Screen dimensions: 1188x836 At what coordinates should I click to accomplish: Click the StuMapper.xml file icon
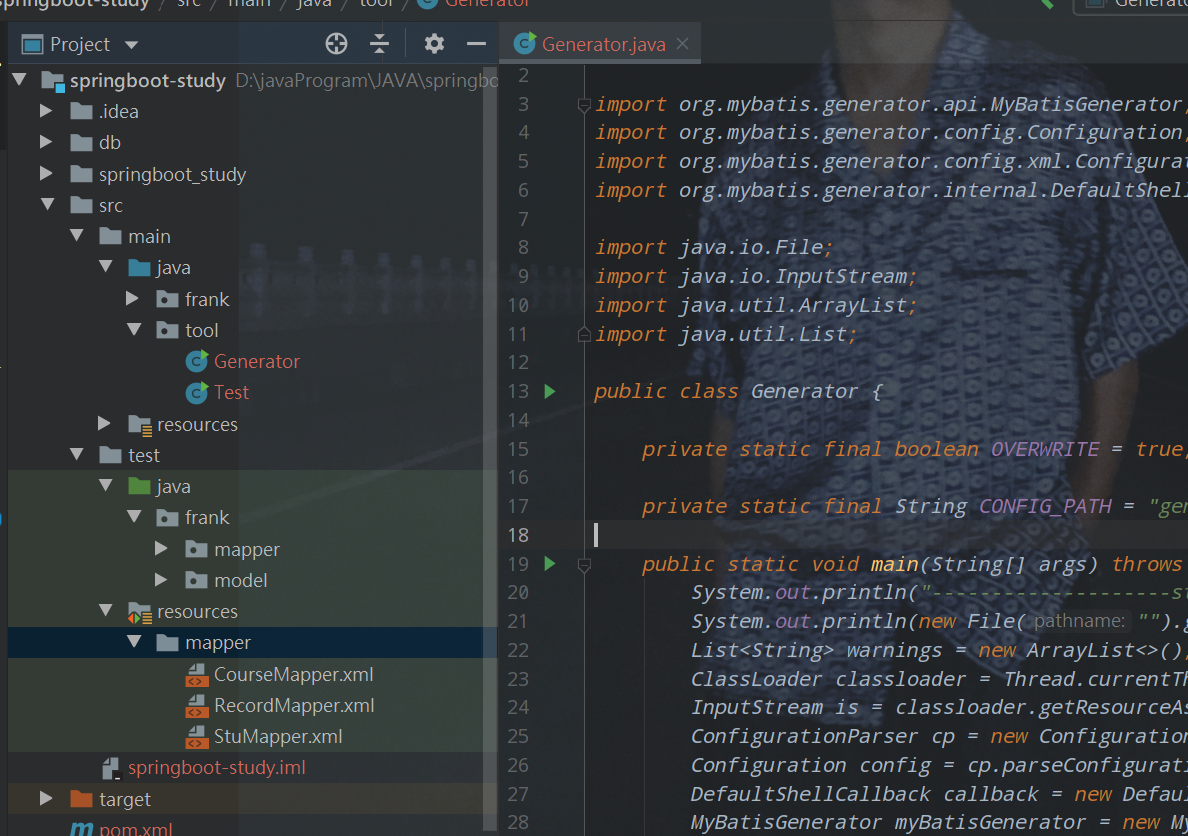197,737
